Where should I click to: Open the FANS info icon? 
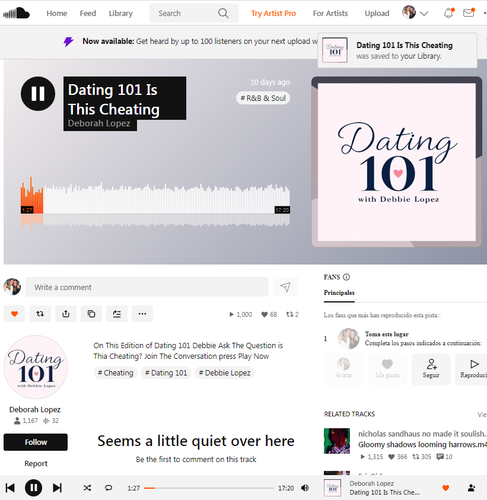pyautogui.click(x=346, y=277)
